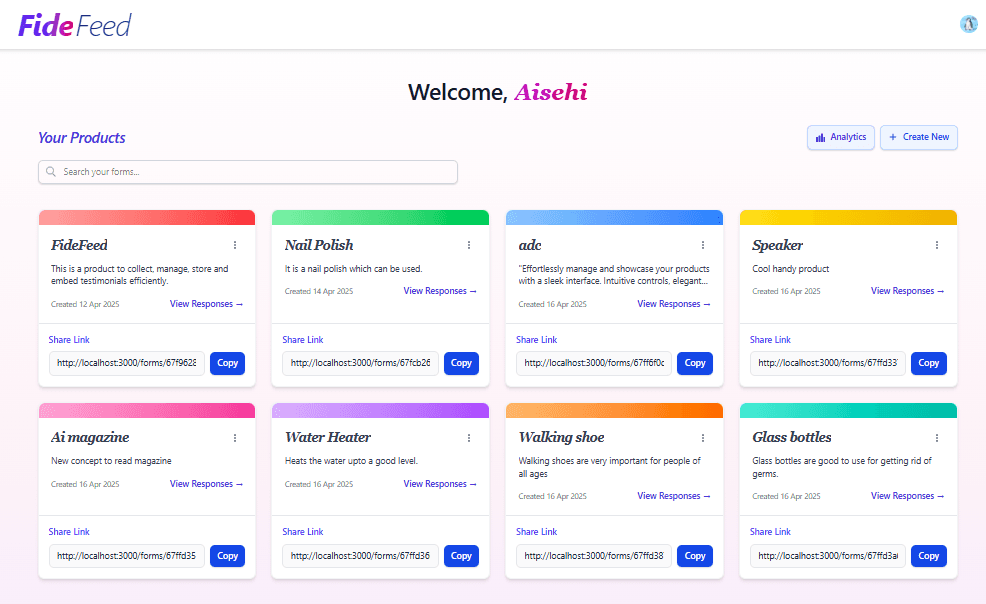Open the user avatar in the header

click(967, 23)
